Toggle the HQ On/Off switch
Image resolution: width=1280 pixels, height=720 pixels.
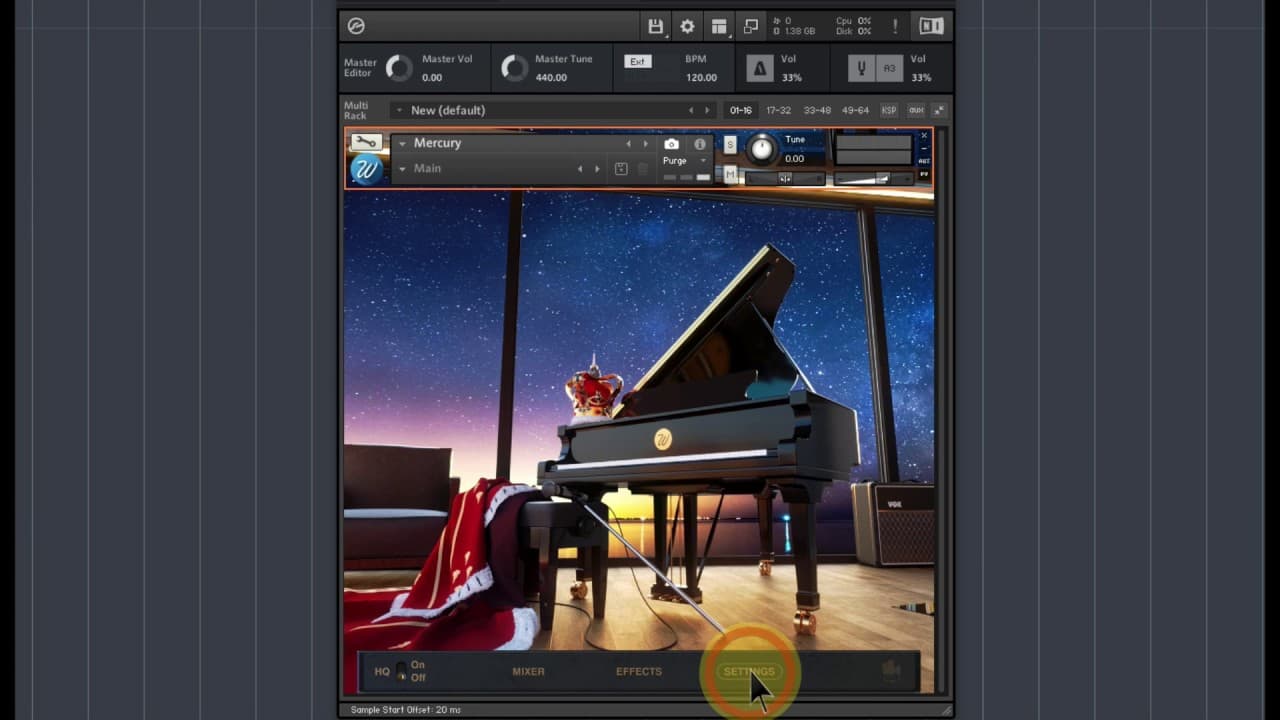pos(402,671)
